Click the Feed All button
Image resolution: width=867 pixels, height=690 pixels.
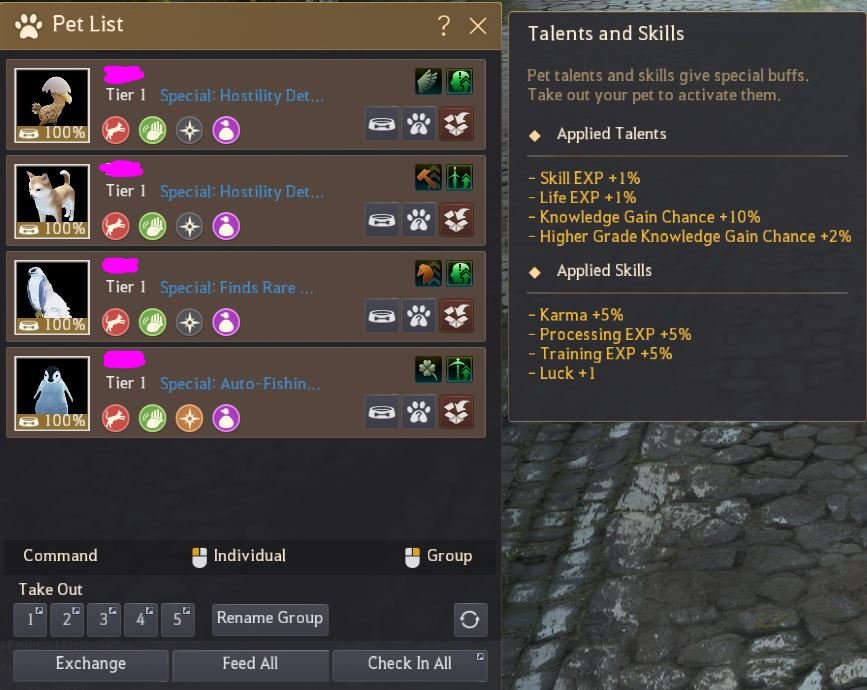pyautogui.click(x=250, y=663)
